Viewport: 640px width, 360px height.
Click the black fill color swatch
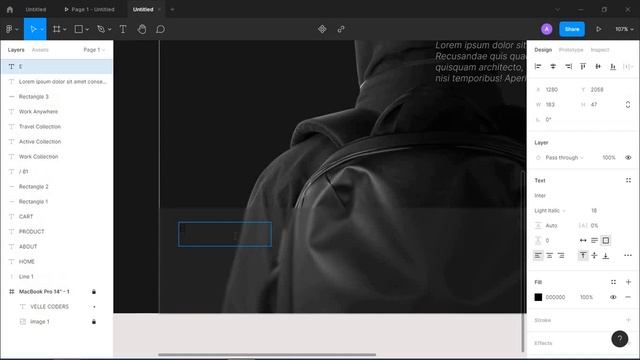click(538, 297)
